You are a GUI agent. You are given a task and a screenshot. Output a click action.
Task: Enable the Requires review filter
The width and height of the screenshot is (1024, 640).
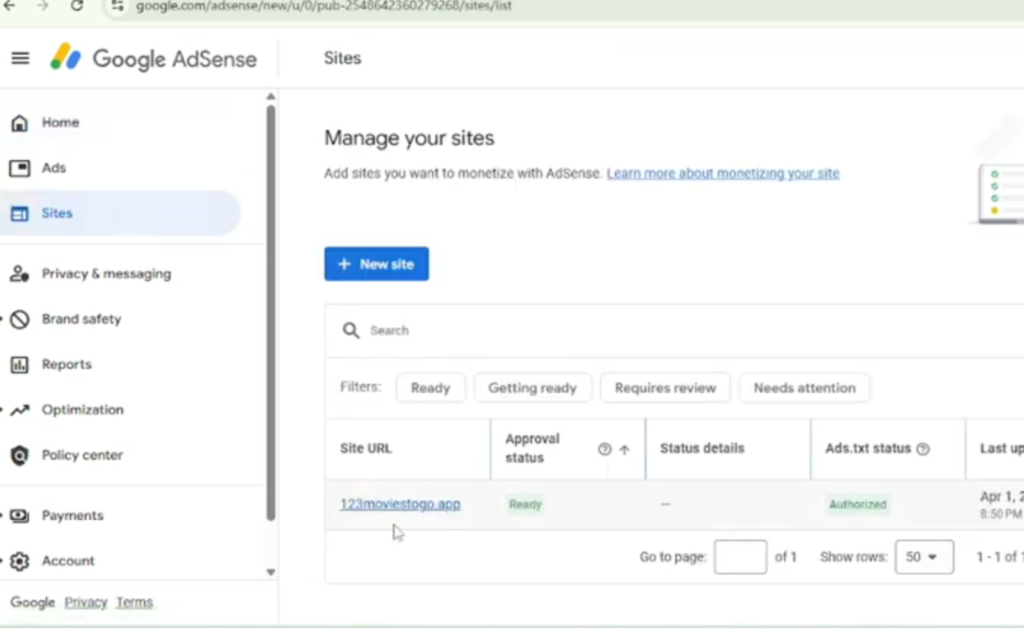[665, 388]
